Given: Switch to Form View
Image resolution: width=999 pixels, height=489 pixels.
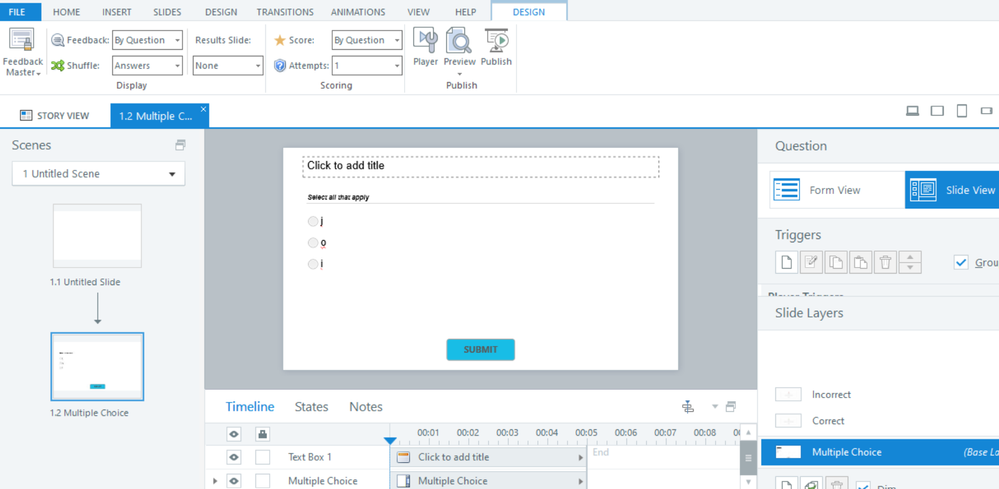Looking at the screenshot, I should pos(837,190).
